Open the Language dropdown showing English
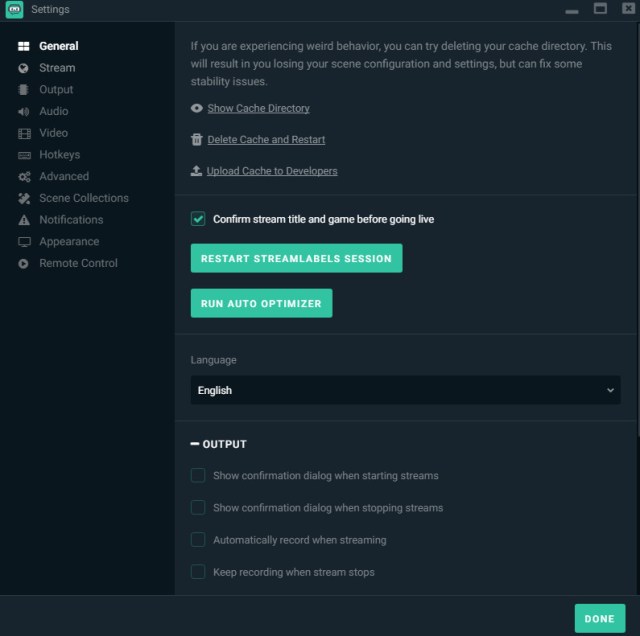 tap(405, 390)
